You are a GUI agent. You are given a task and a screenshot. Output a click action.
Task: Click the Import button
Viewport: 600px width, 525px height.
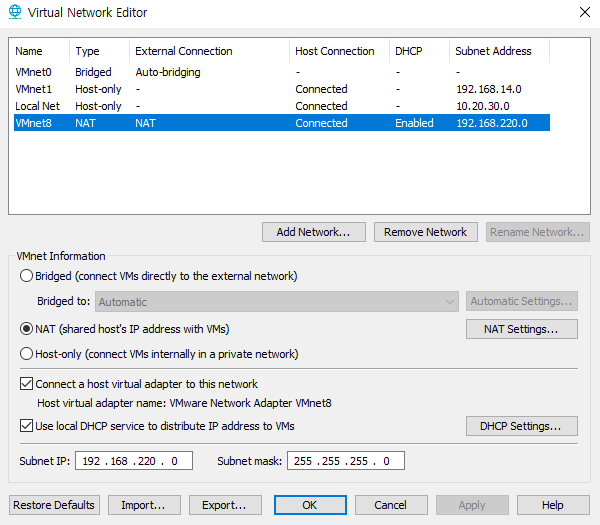pos(144,505)
